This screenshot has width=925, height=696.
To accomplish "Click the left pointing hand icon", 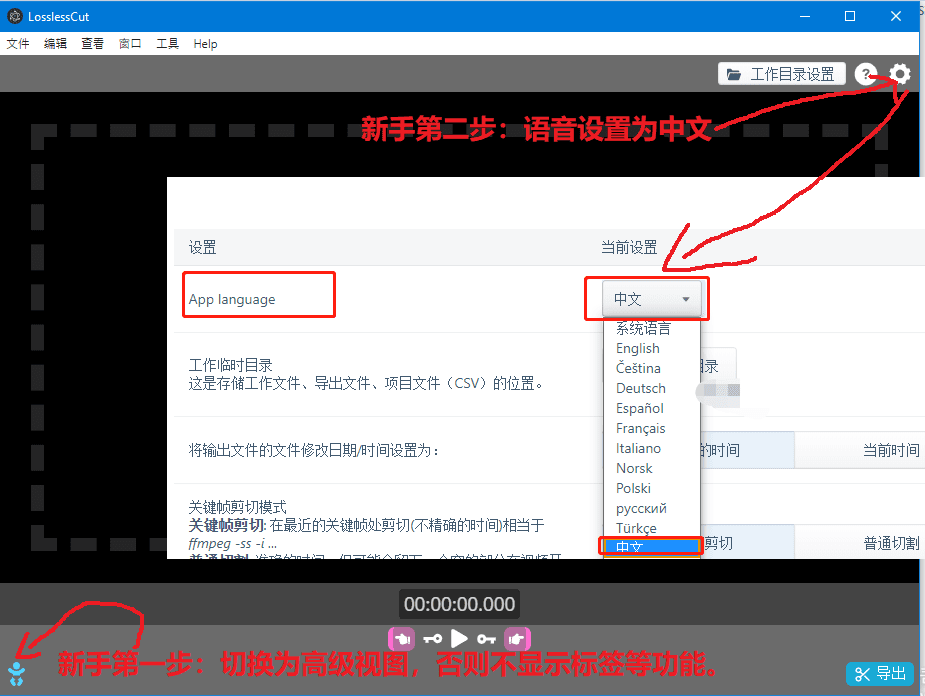I will tap(401, 639).
